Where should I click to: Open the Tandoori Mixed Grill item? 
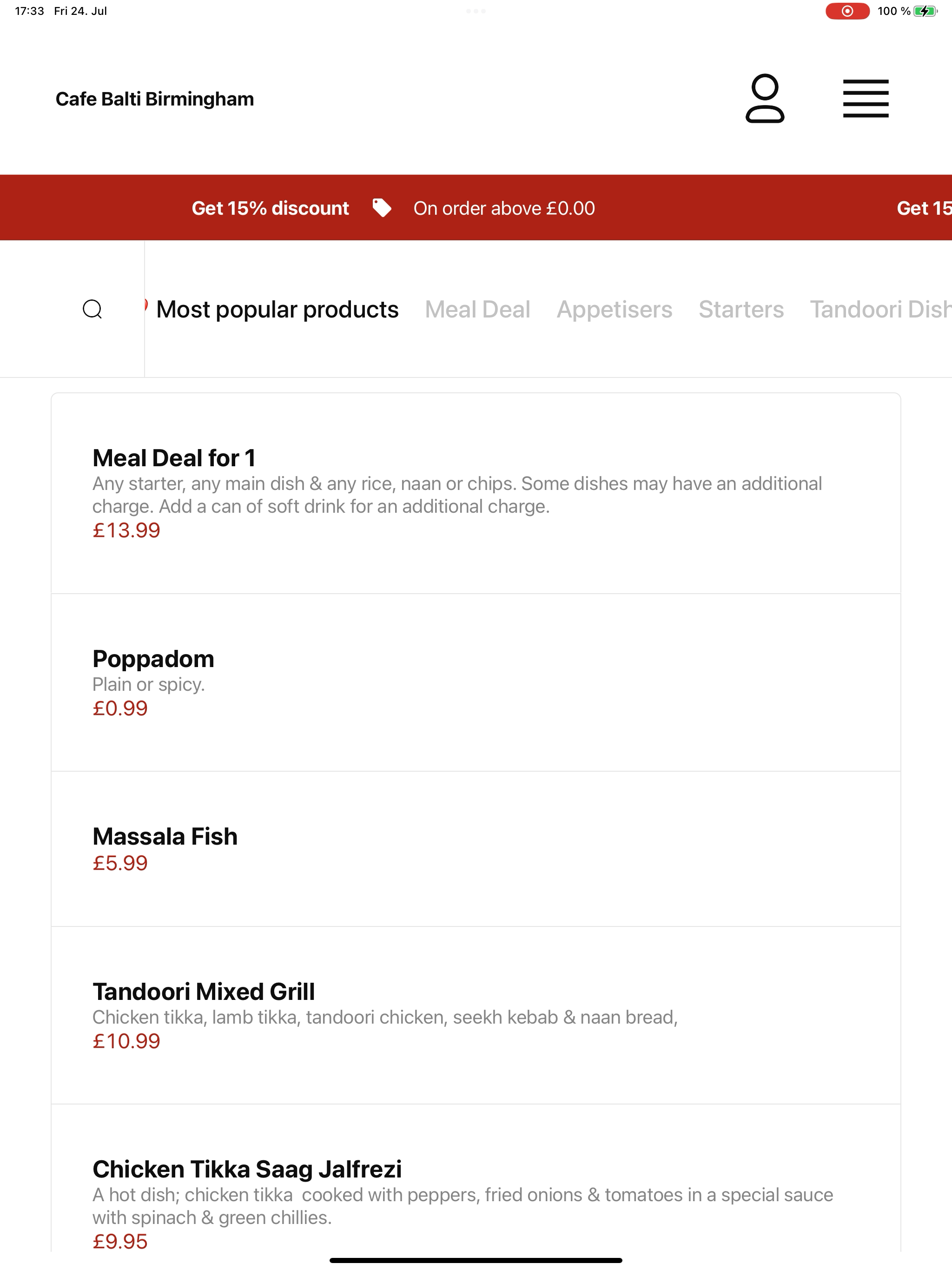point(476,1015)
